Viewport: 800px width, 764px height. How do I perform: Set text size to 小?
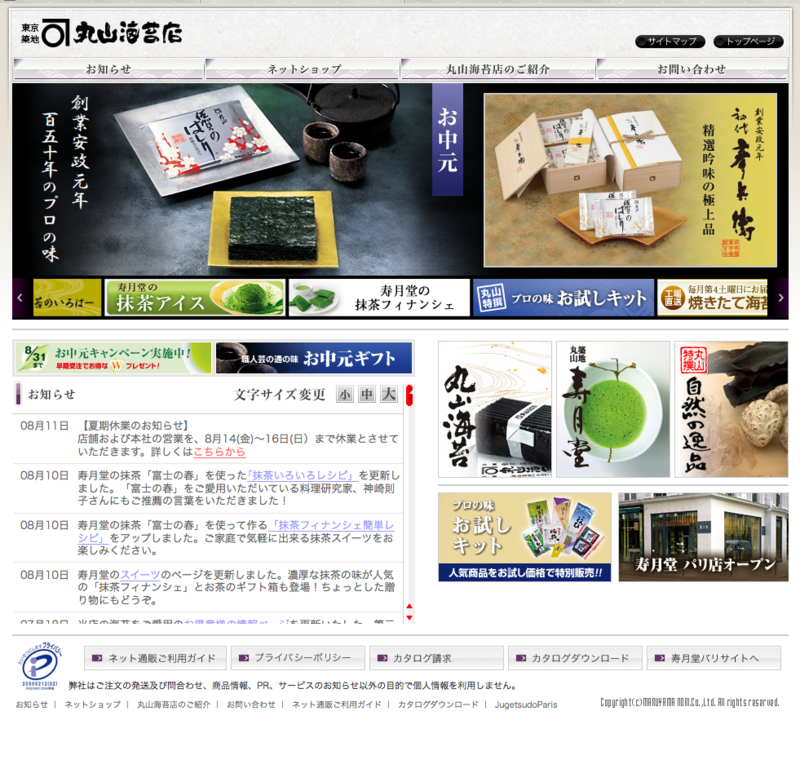pos(345,395)
